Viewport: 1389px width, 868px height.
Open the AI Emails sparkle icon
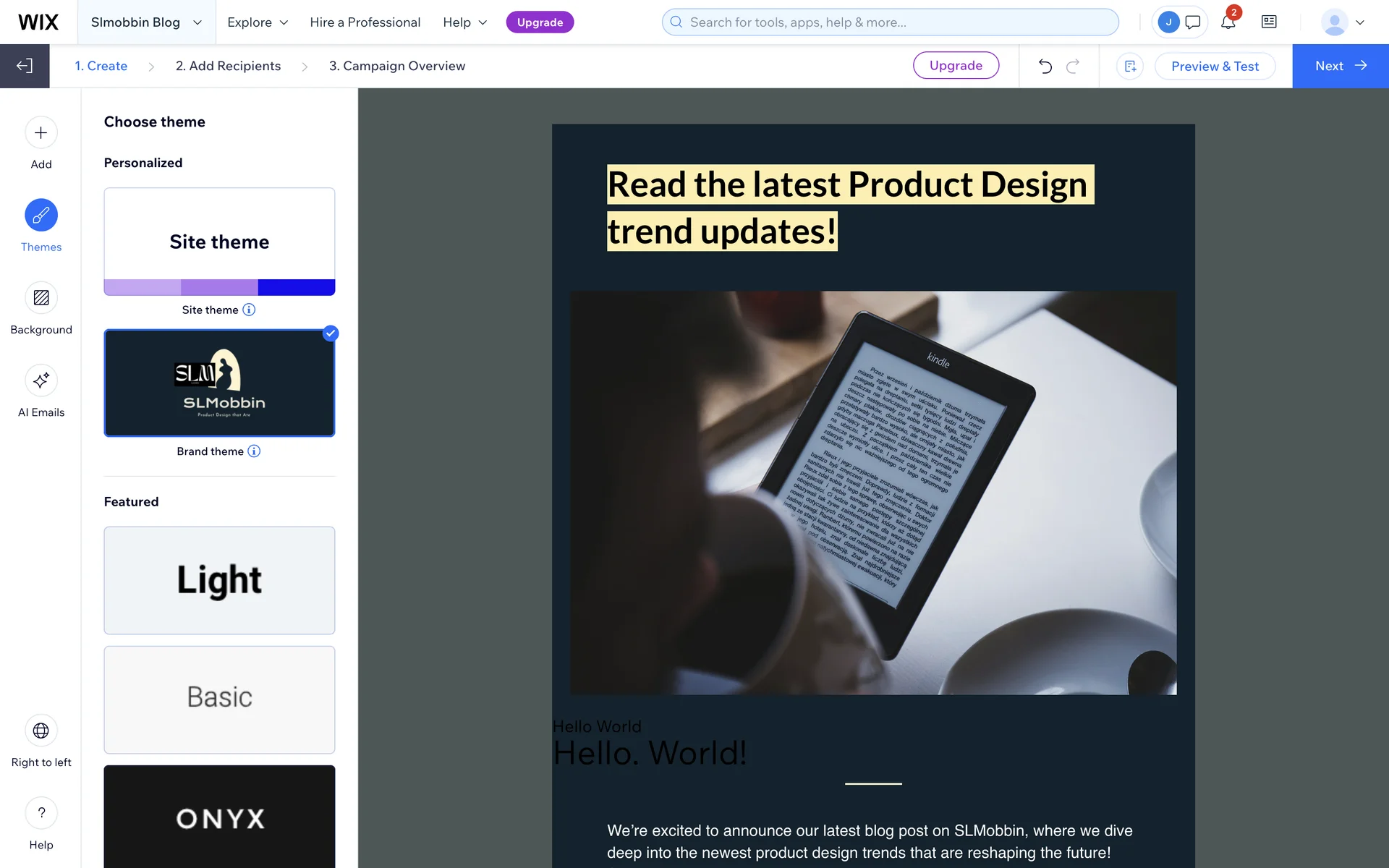41,380
